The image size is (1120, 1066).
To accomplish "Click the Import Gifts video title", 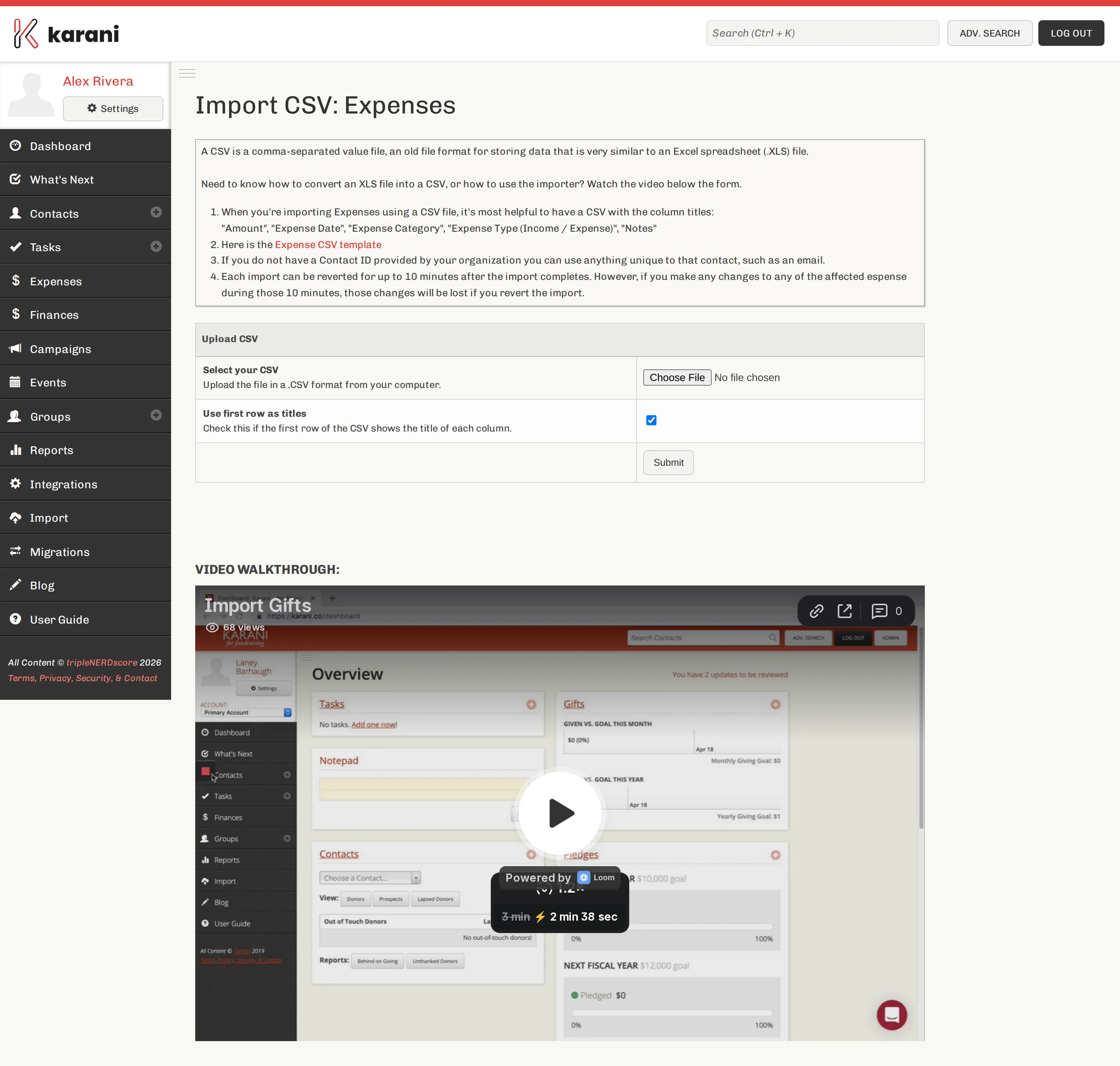I will pos(257,605).
